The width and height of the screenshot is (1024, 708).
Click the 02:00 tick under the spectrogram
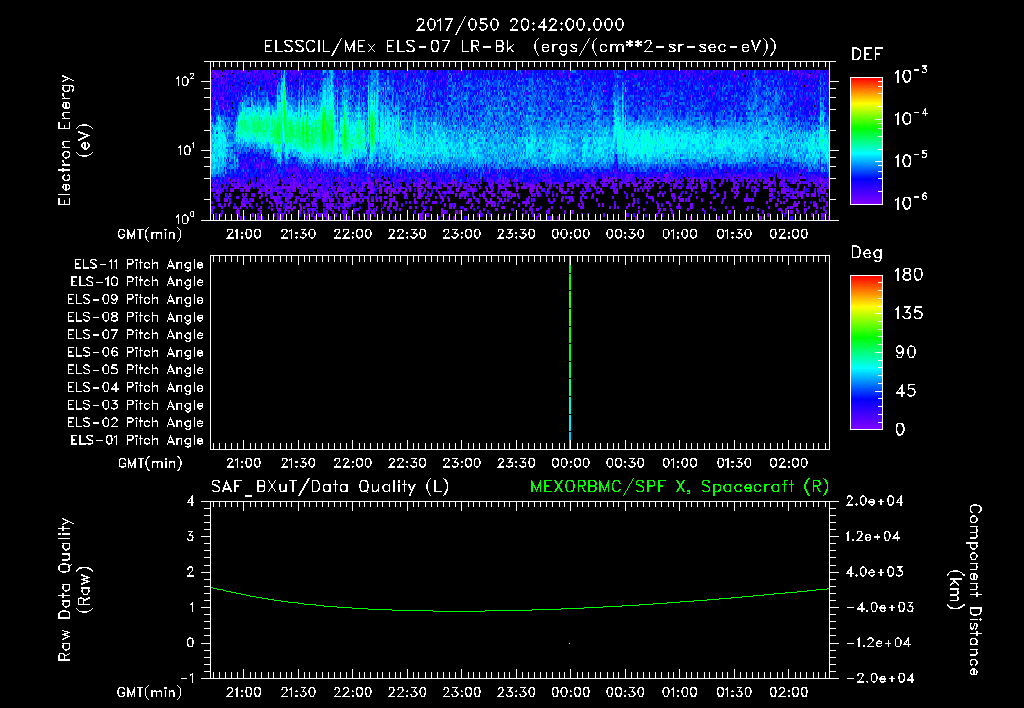point(788,234)
